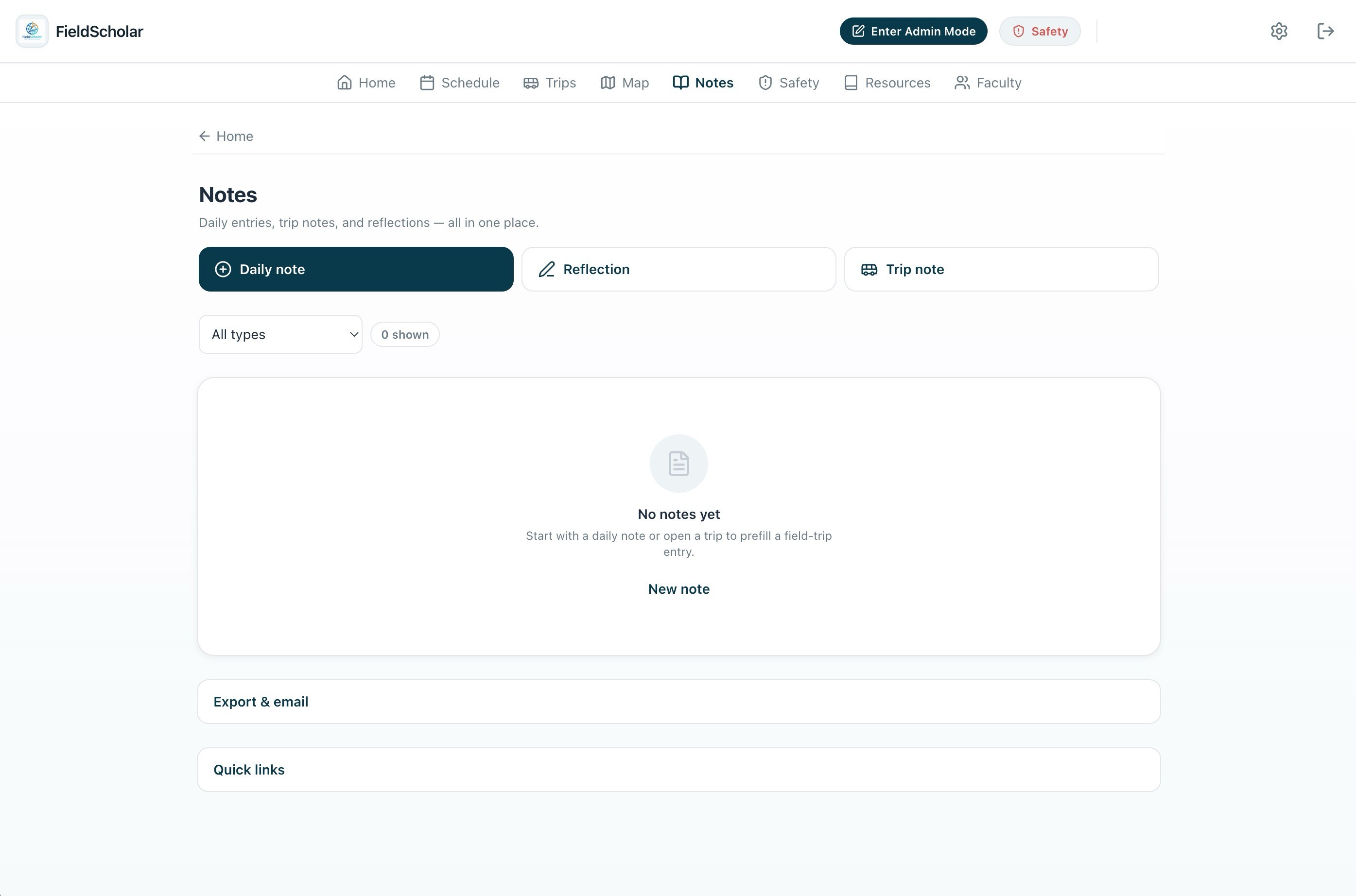Open settings via the gear icon
Viewport: 1356px width, 896px height.
[x=1279, y=31]
